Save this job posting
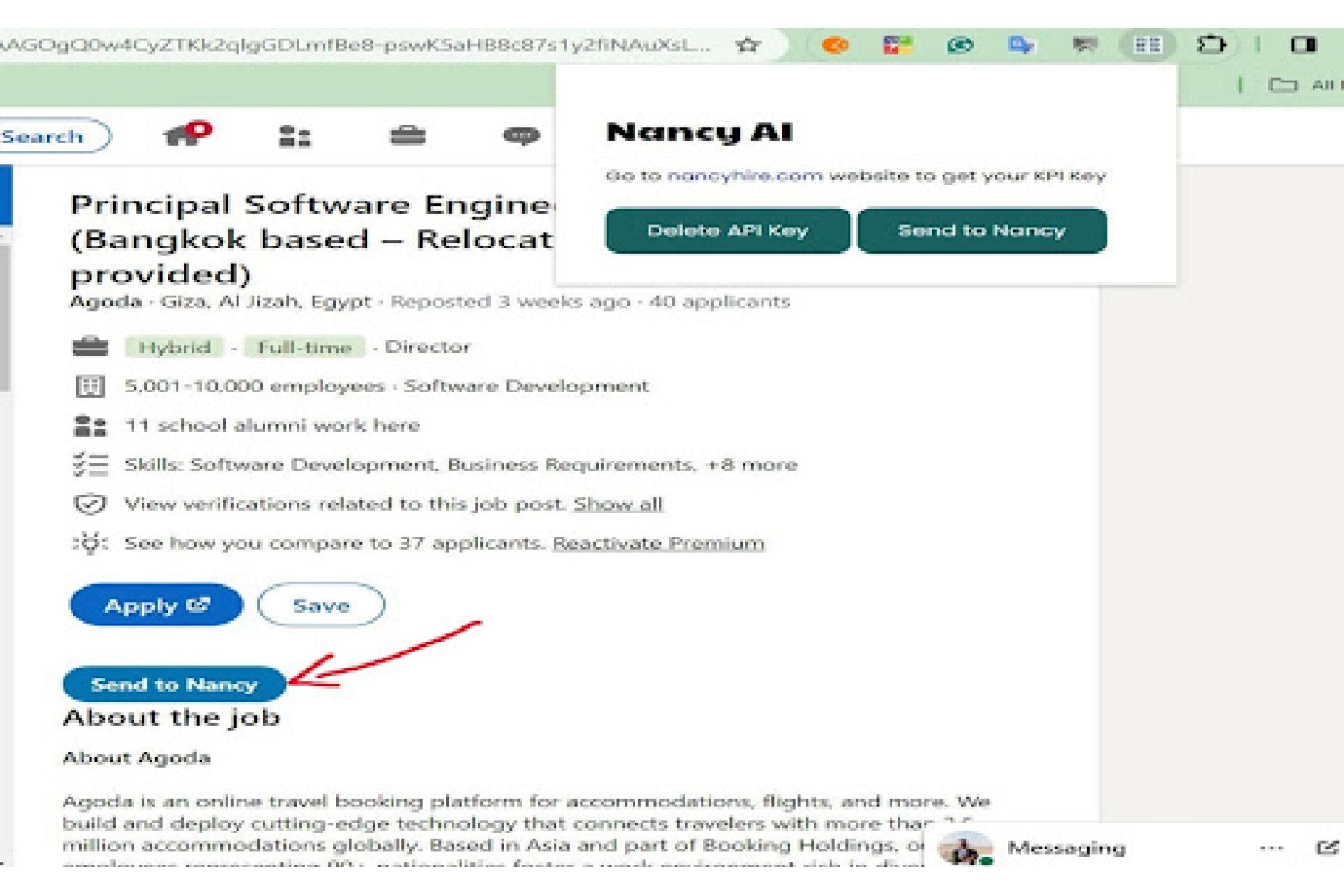Screen dimensions: 1344x896 321,606
